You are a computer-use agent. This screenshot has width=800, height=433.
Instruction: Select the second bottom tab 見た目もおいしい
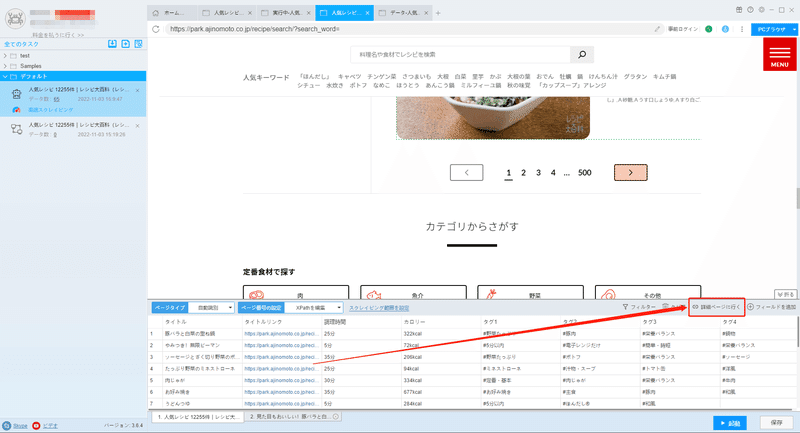294,417
